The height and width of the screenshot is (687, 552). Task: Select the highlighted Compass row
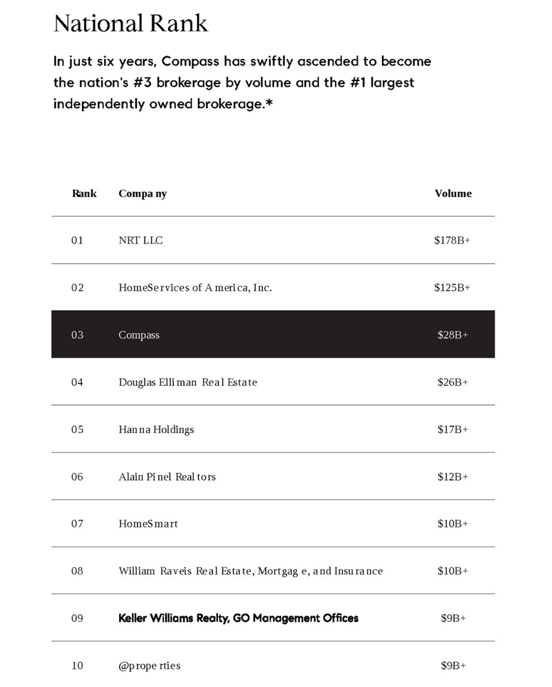point(273,334)
